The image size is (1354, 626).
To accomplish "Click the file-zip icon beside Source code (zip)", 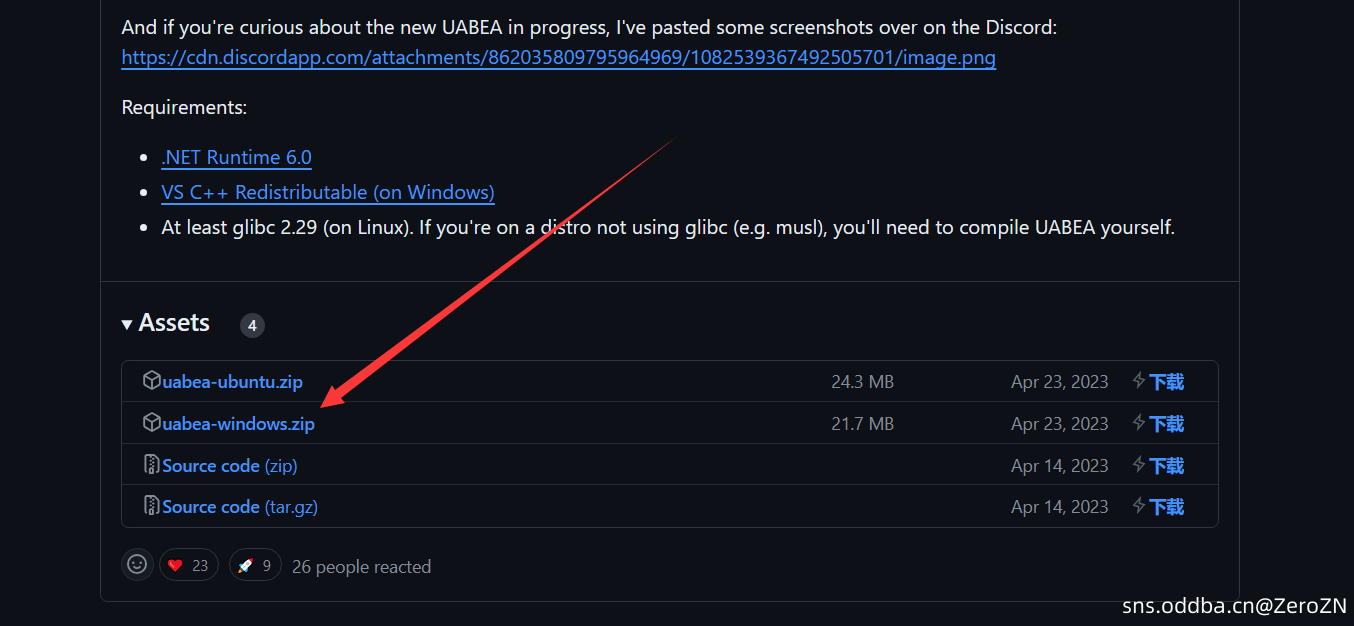I will 152,465.
